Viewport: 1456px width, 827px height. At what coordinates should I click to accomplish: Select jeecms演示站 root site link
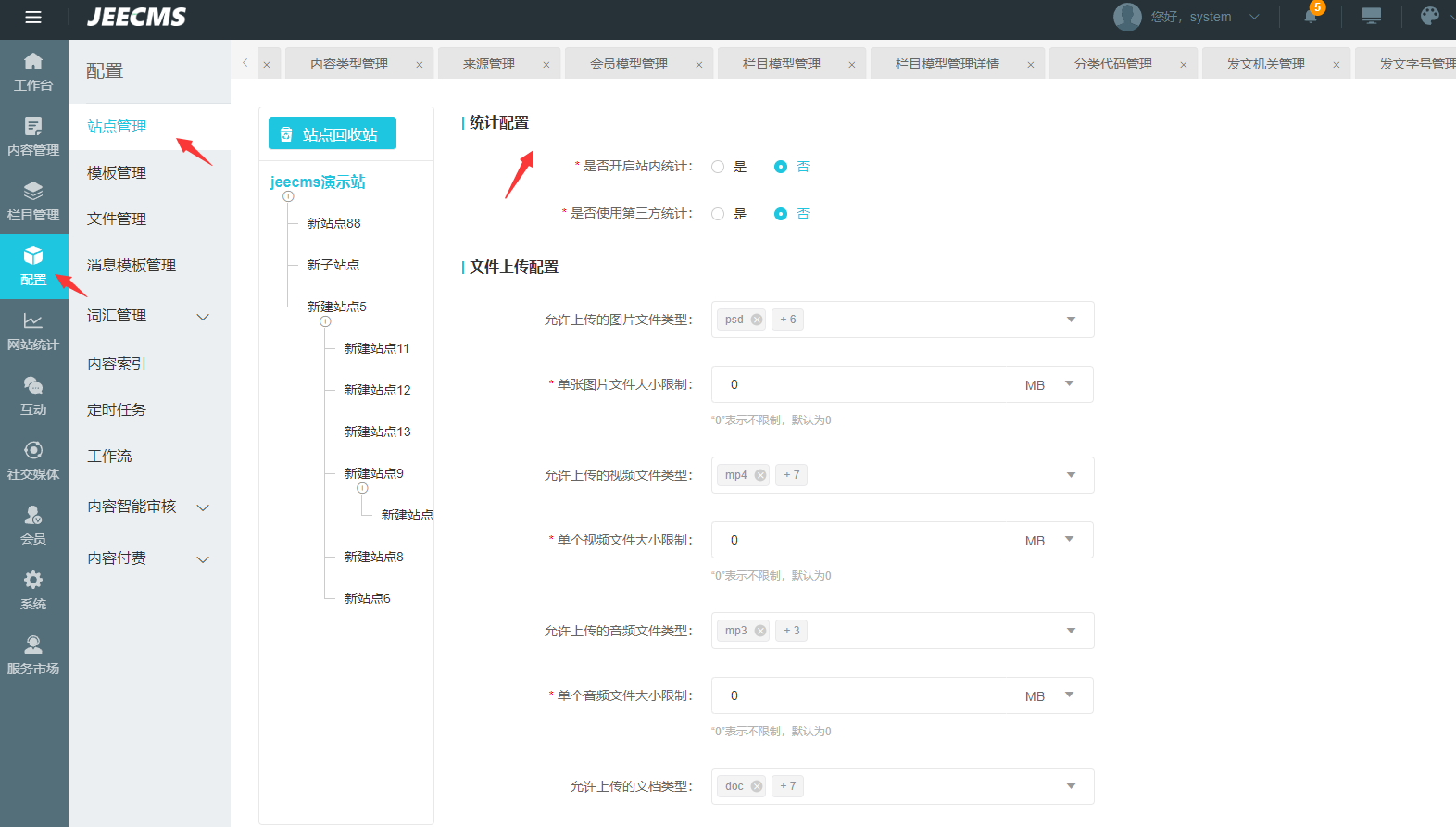[318, 182]
